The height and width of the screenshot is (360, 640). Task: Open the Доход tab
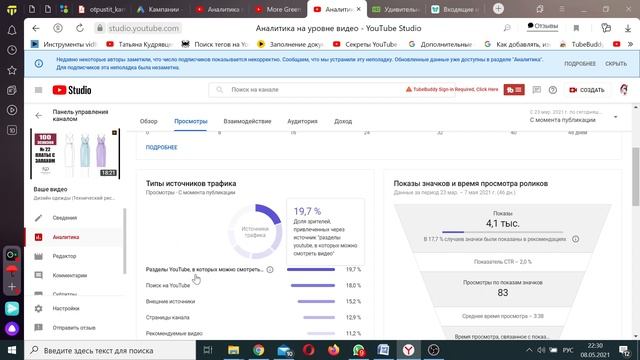pos(343,121)
